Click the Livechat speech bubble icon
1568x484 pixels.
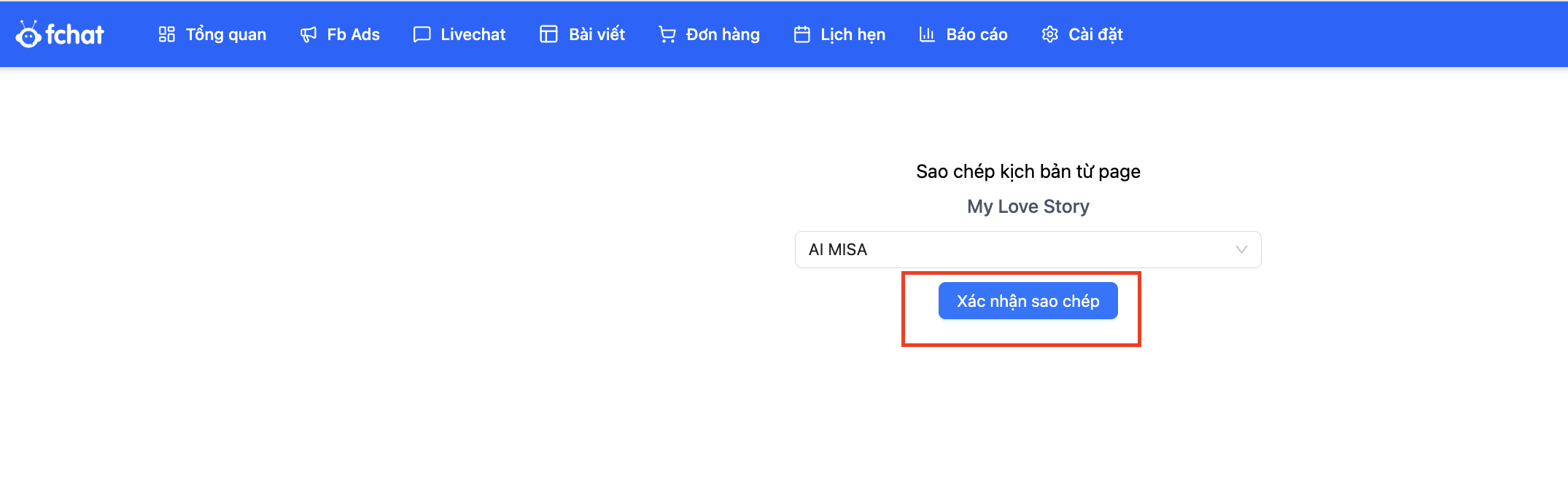click(422, 34)
